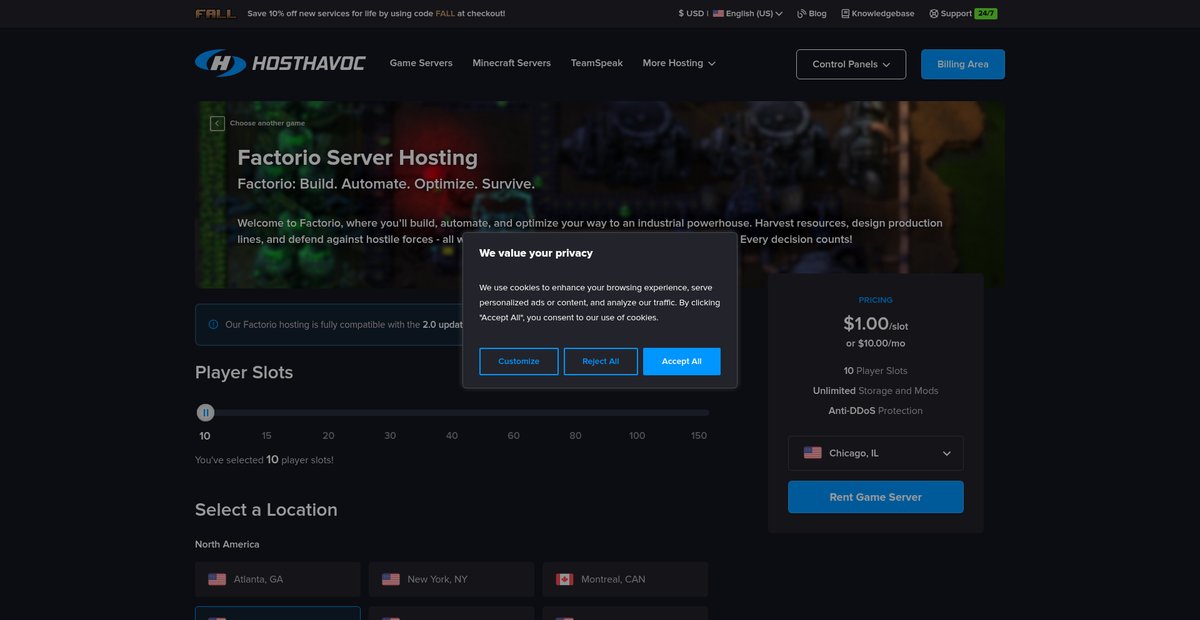1200x620 pixels.
Task: Click the North America region label
Action: [x=227, y=545]
